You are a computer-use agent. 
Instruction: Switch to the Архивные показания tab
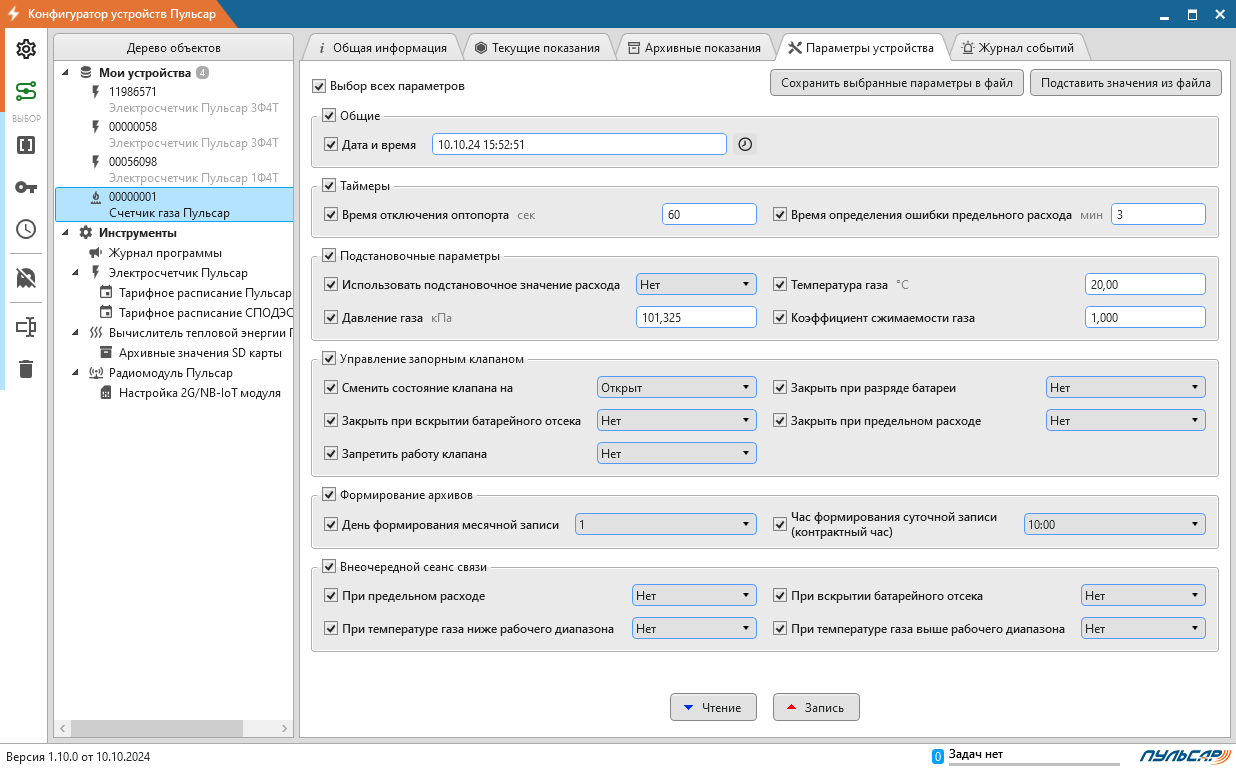point(693,47)
